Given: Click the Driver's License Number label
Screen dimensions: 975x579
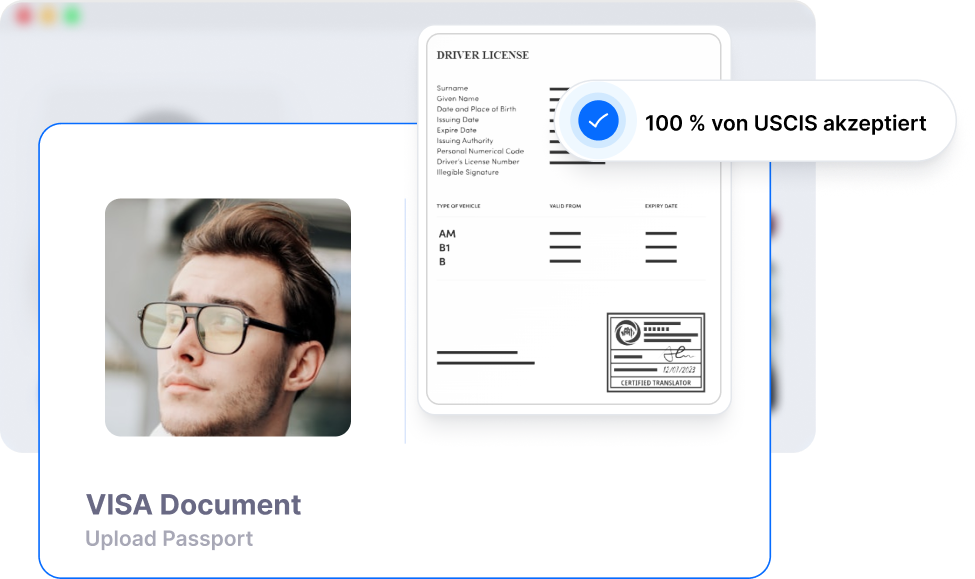Looking at the screenshot, I should point(478,161).
